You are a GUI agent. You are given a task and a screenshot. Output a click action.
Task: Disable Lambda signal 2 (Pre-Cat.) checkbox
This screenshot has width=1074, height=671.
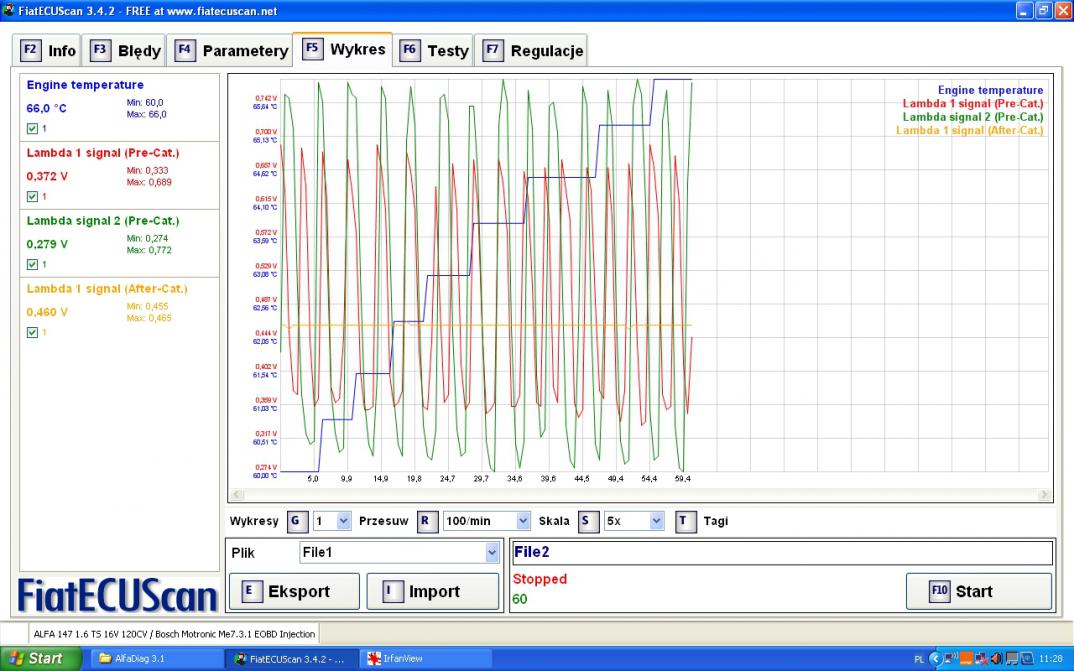(x=32, y=264)
